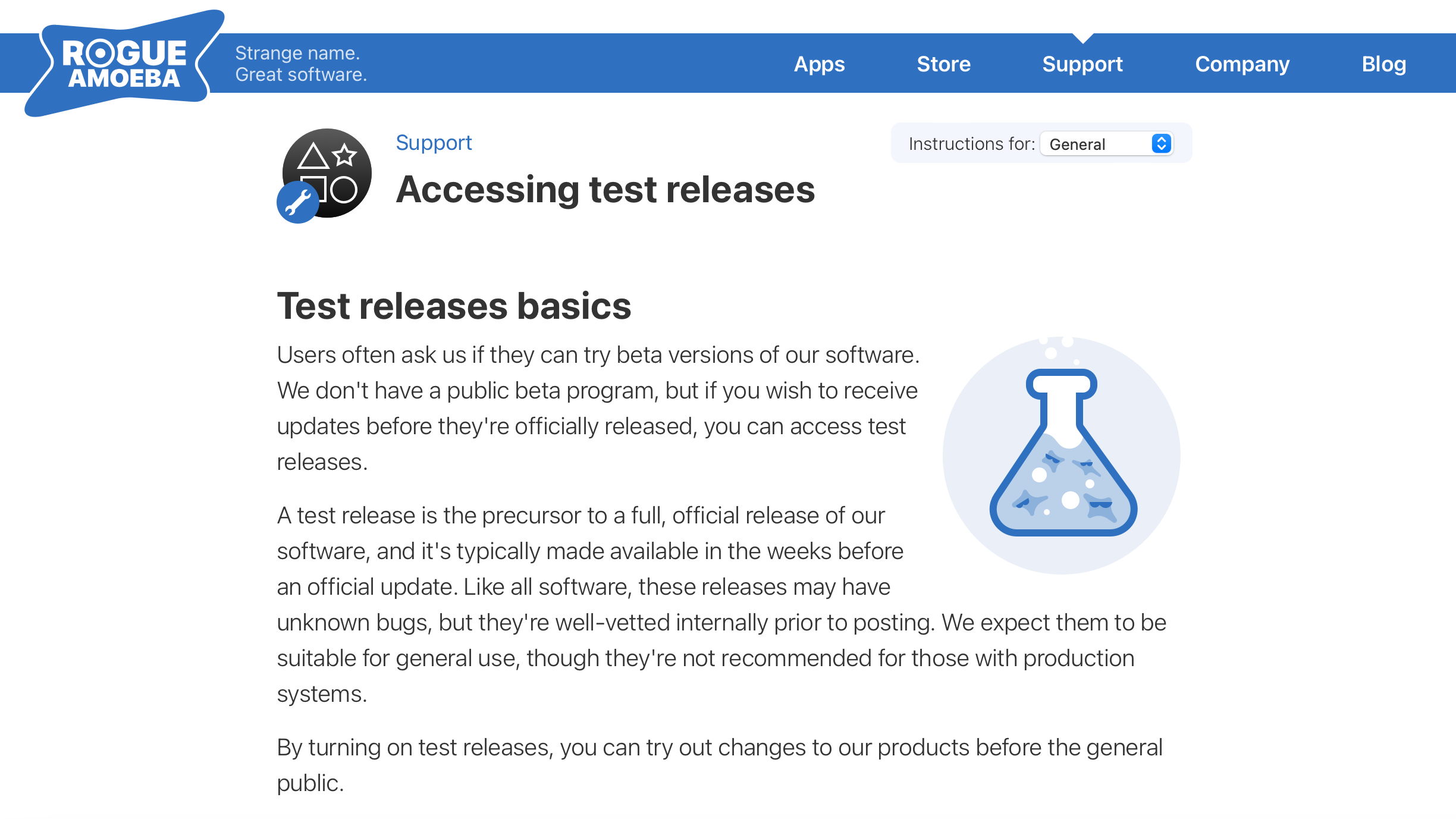Click the support shapes and wrench icon
Image resolution: width=1456 pixels, height=819 pixels.
click(x=325, y=175)
